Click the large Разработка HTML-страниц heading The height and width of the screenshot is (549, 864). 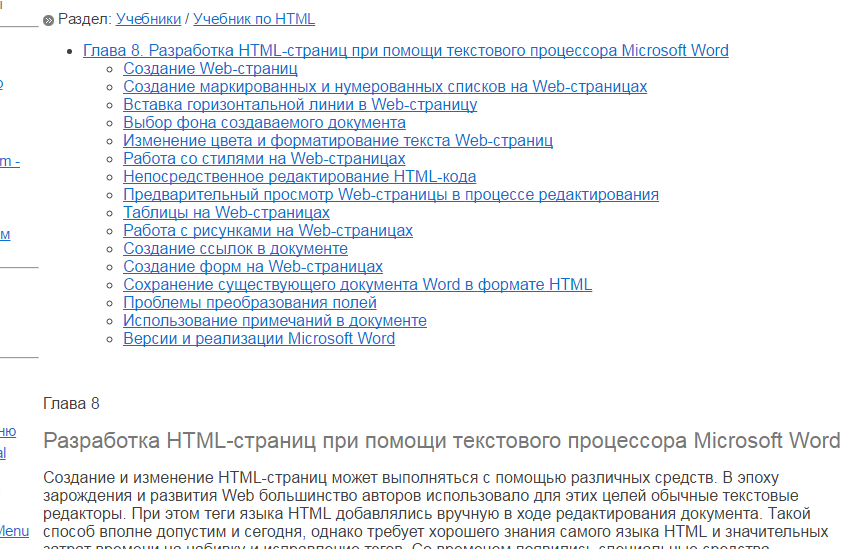pyautogui.click(x=442, y=441)
